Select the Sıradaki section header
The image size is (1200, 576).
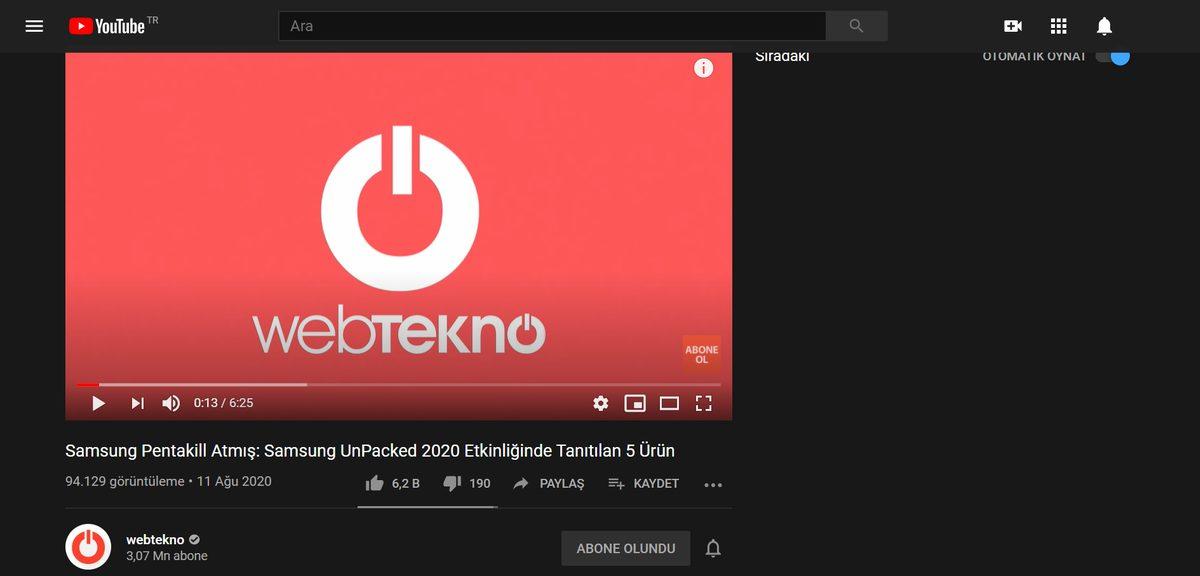pos(783,56)
